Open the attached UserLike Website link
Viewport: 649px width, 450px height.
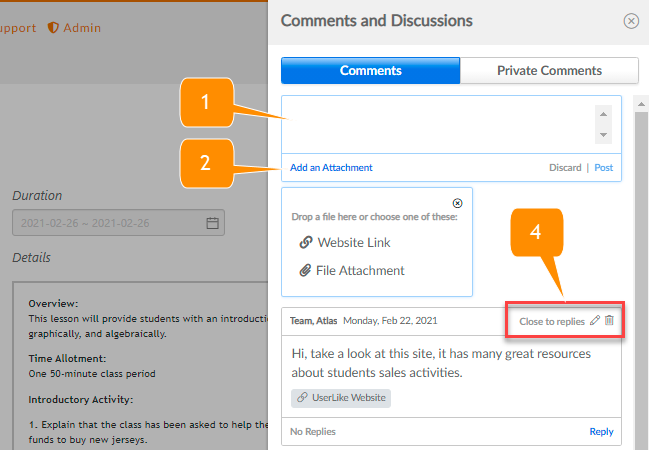[x=340, y=398]
